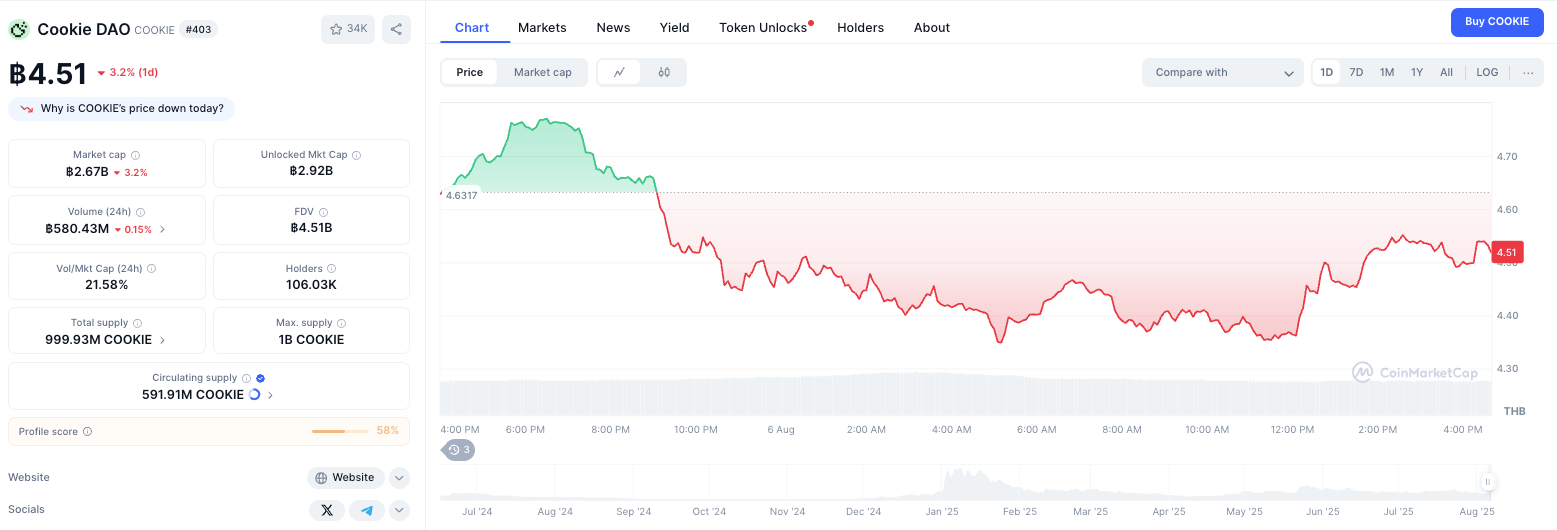The height and width of the screenshot is (530, 1557).
Task: Click the 106.03K holders value
Action: 311,285
